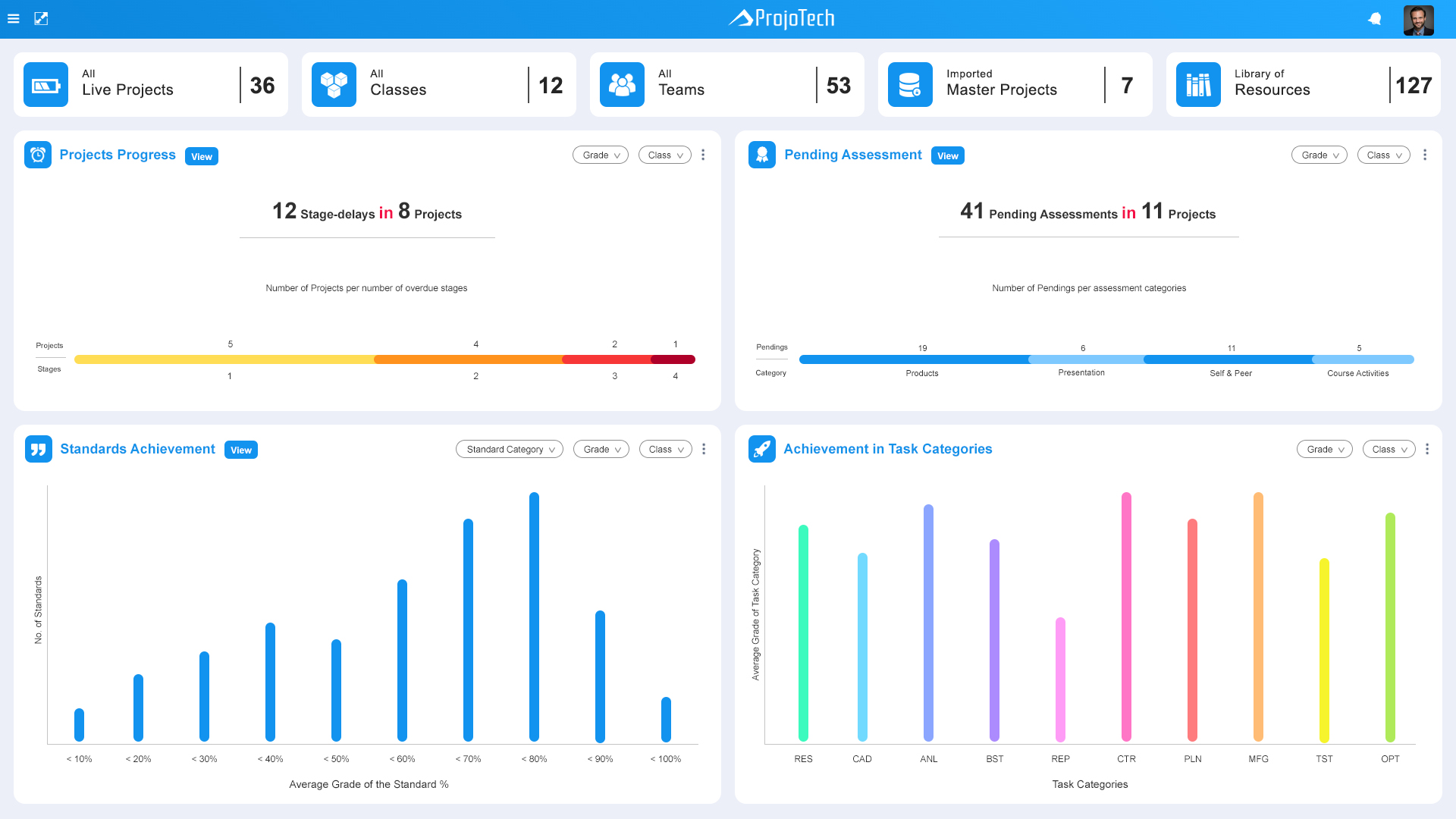The image size is (1456, 819).
Task: Expand Grade dropdown in Projects Progress
Action: [x=601, y=155]
